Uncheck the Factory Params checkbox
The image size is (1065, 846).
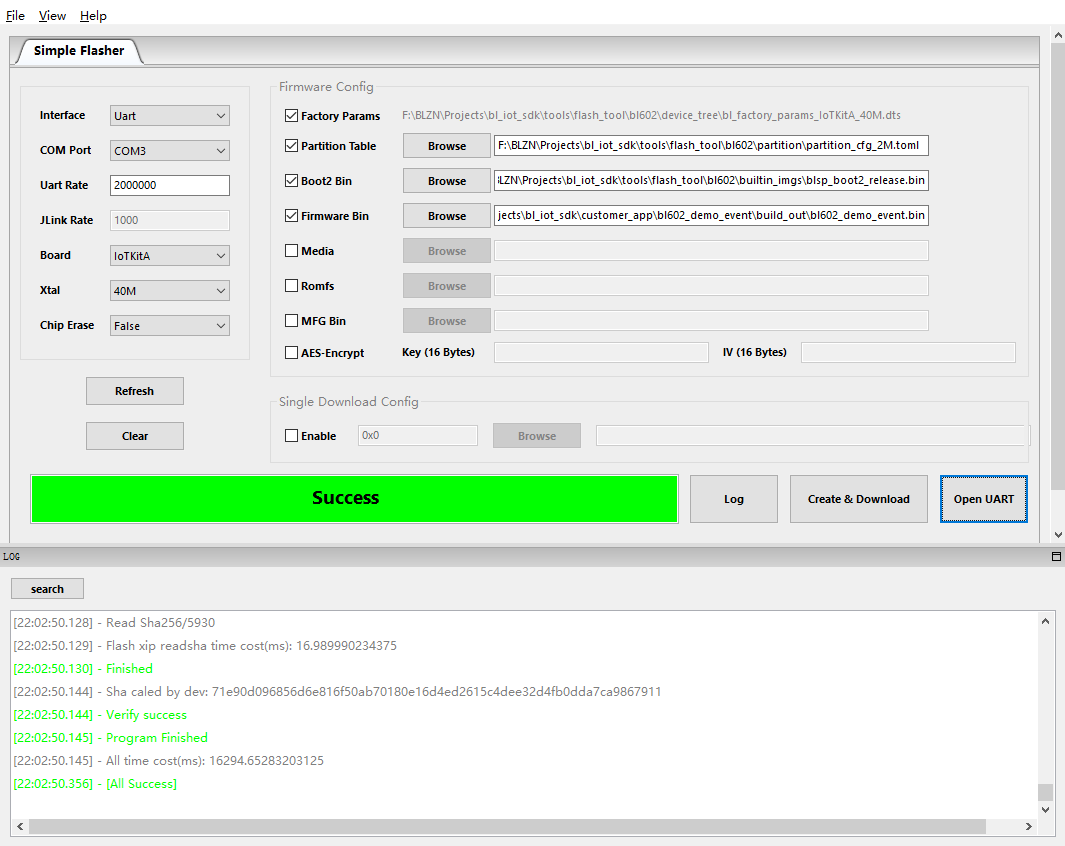pos(290,115)
